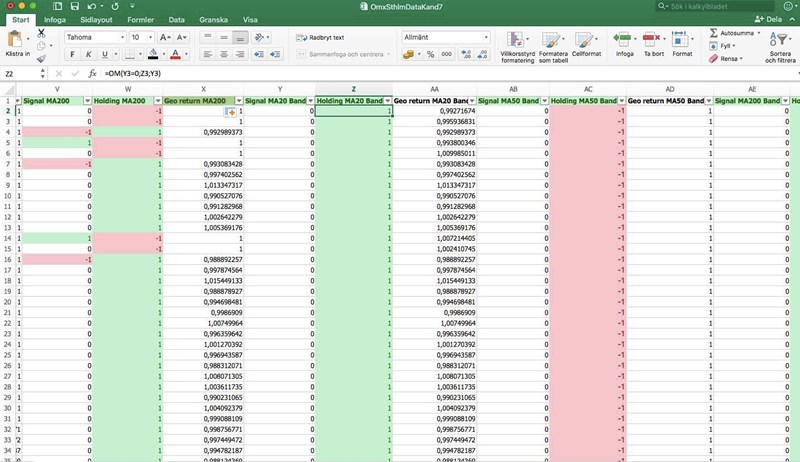Viewport: 800px width, 462px height.
Task: Toggle underline formatting (U)
Action: [x=104, y=54]
